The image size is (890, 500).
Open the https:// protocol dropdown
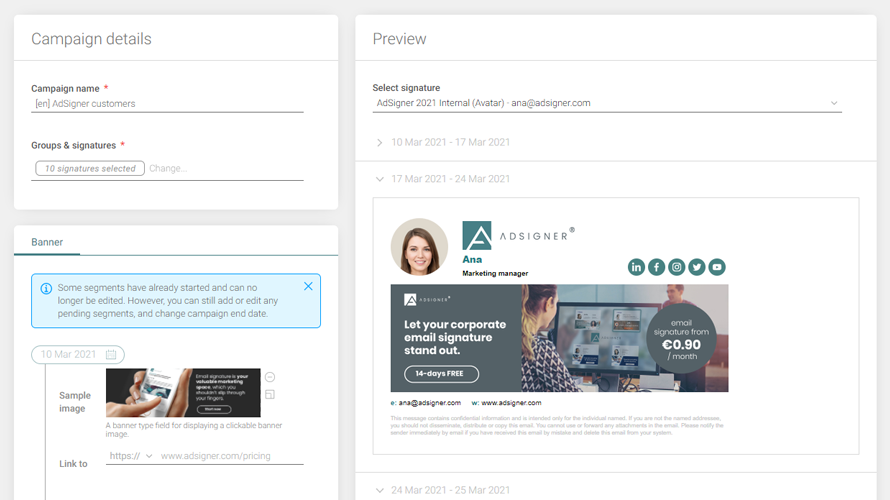pyautogui.click(x=131, y=456)
